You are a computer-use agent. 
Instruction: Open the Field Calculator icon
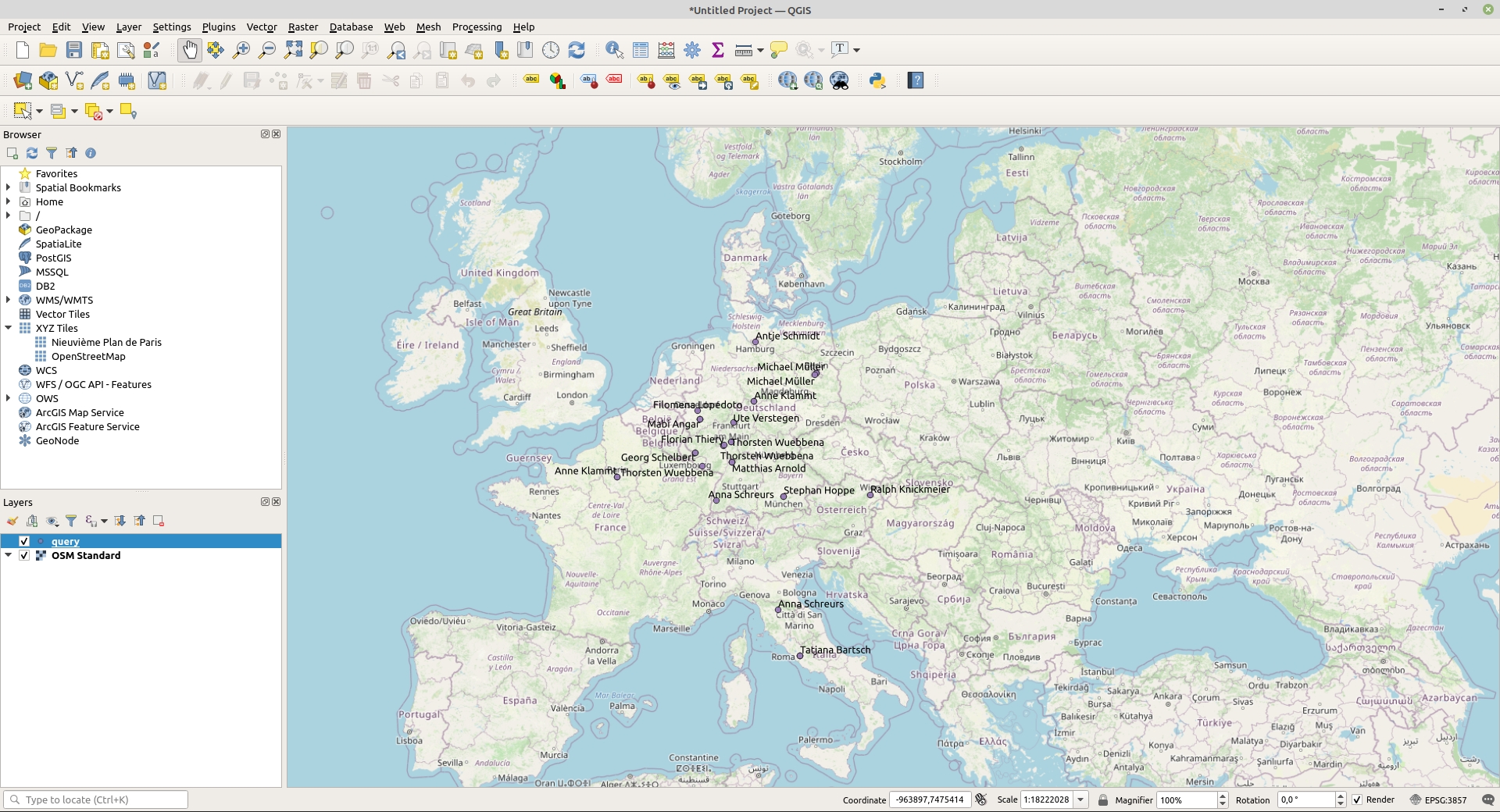click(x=666, y=51)
